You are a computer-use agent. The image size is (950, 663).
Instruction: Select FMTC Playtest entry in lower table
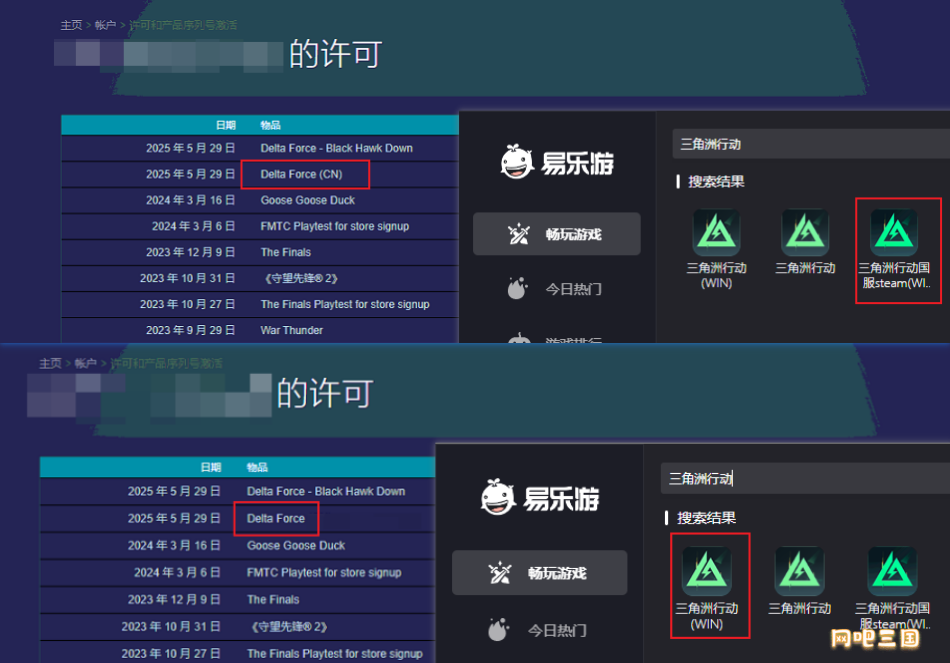tap(324, 572)
